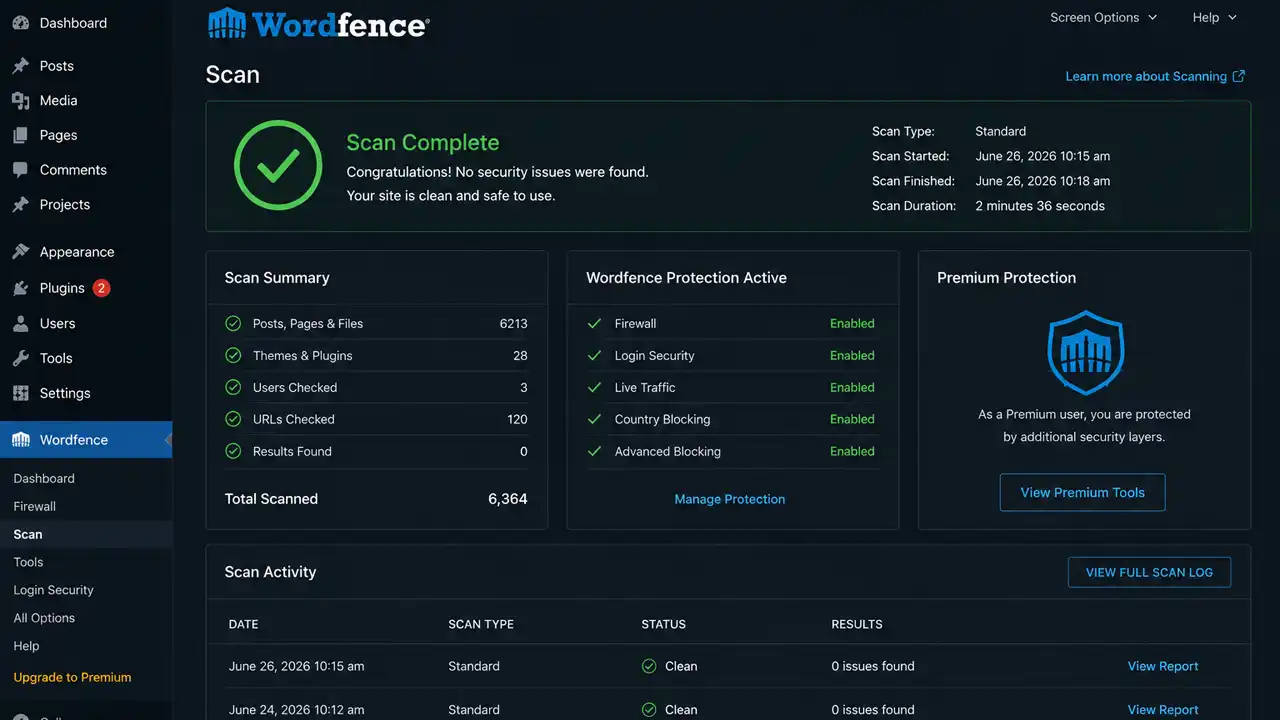
Task: Click the Tools wrench icon
Action: pos(20,358)
